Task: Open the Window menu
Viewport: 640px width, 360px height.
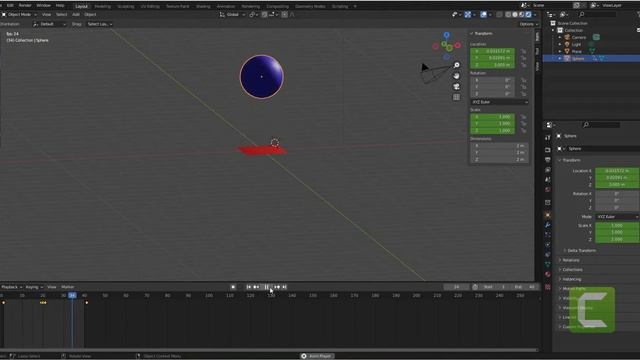Action: click(44, 5)
